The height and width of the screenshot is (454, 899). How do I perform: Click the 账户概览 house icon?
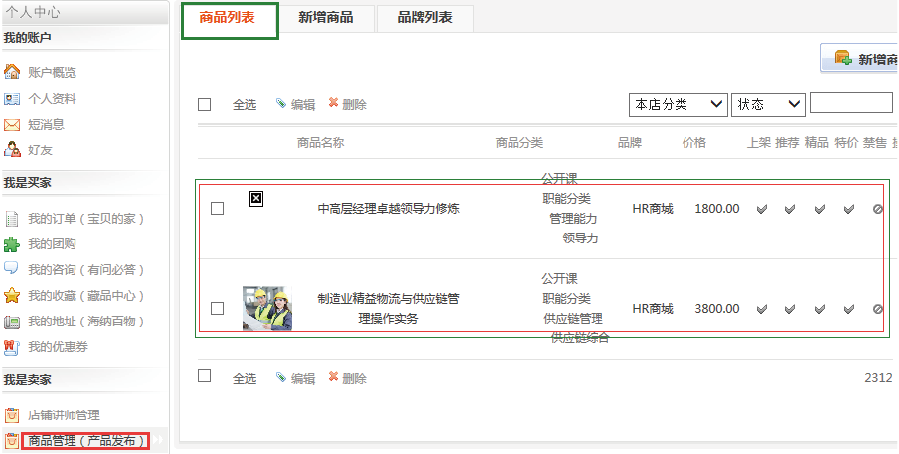tap(12, 72)
